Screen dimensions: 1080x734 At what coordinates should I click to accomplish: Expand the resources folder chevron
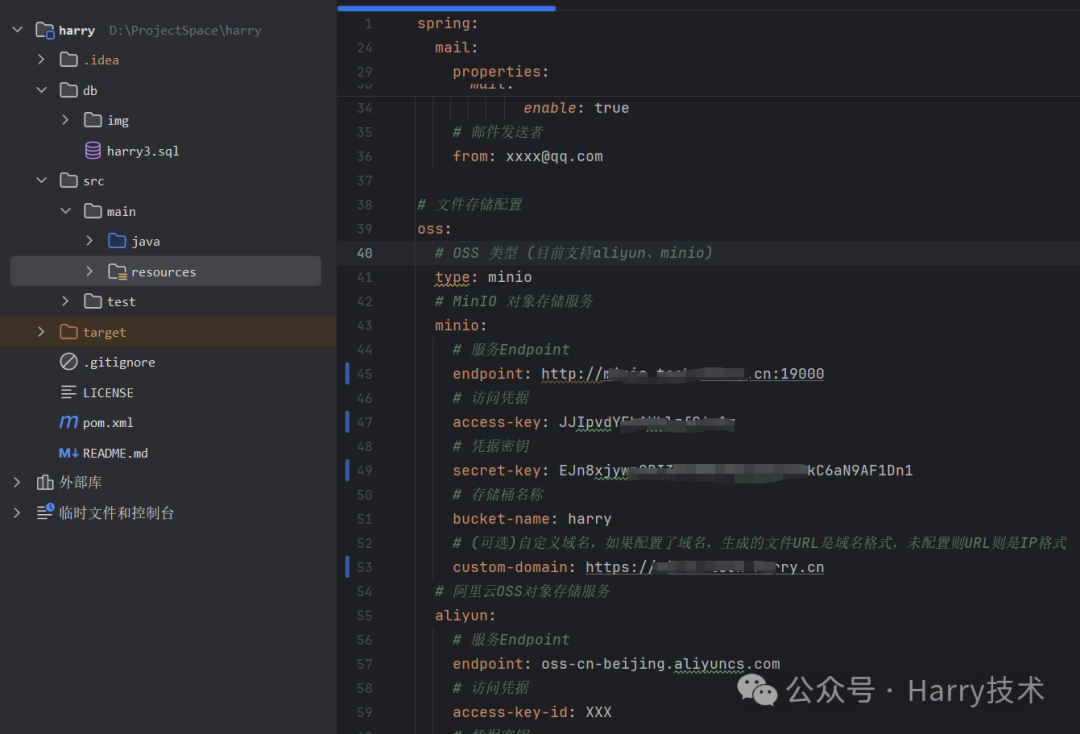coord(90,271)
